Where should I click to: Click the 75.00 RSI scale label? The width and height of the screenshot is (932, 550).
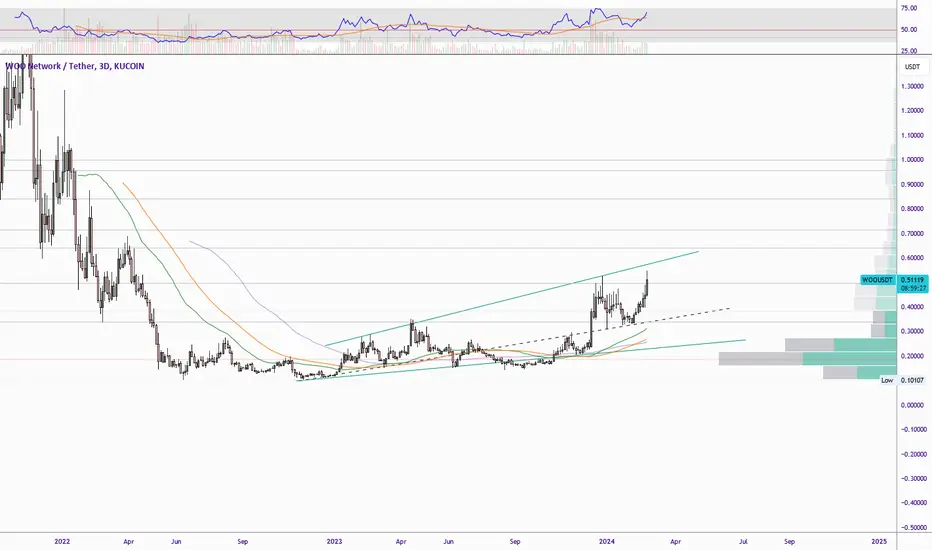point(909,8)
